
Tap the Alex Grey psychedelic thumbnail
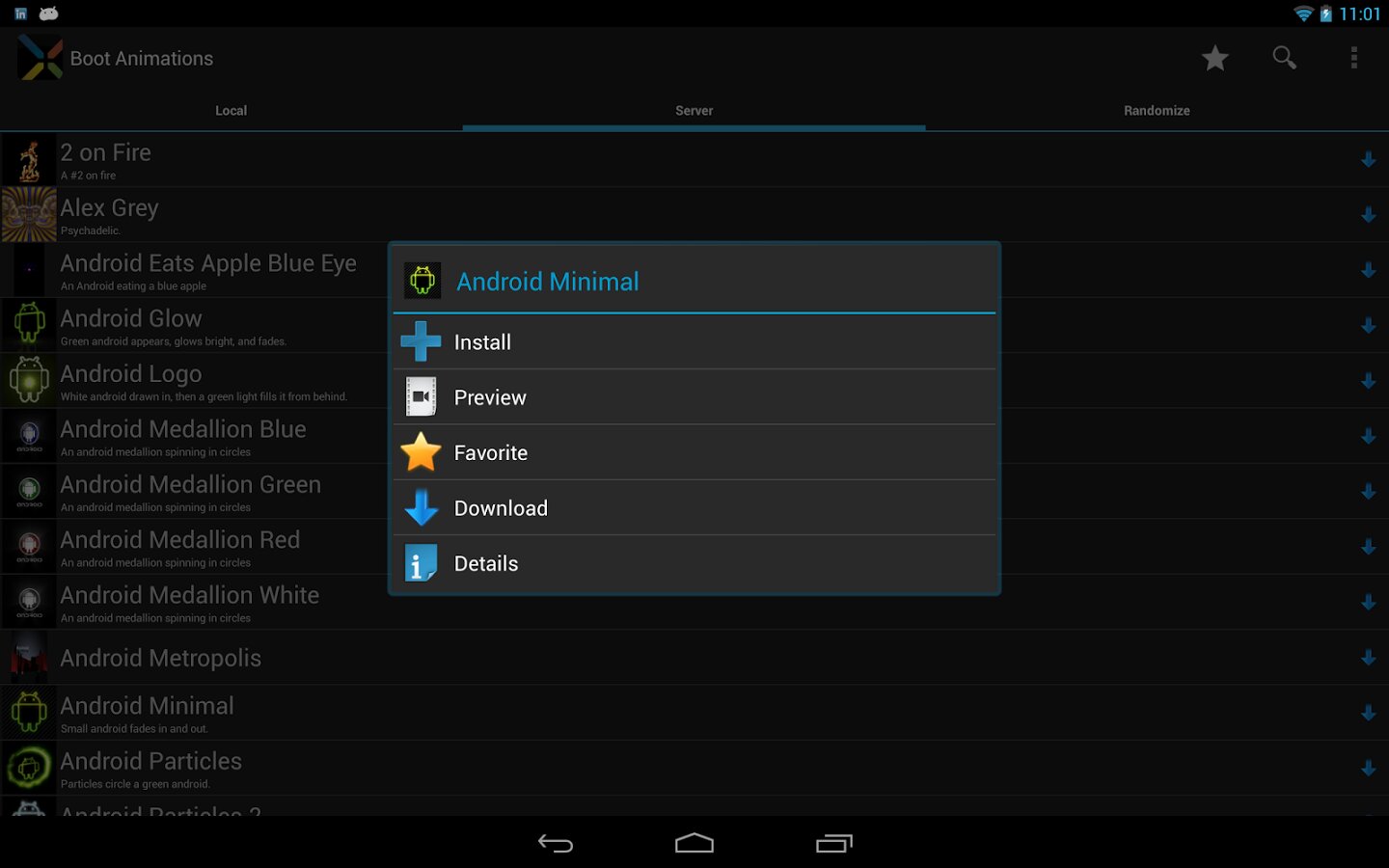point(29,215)
